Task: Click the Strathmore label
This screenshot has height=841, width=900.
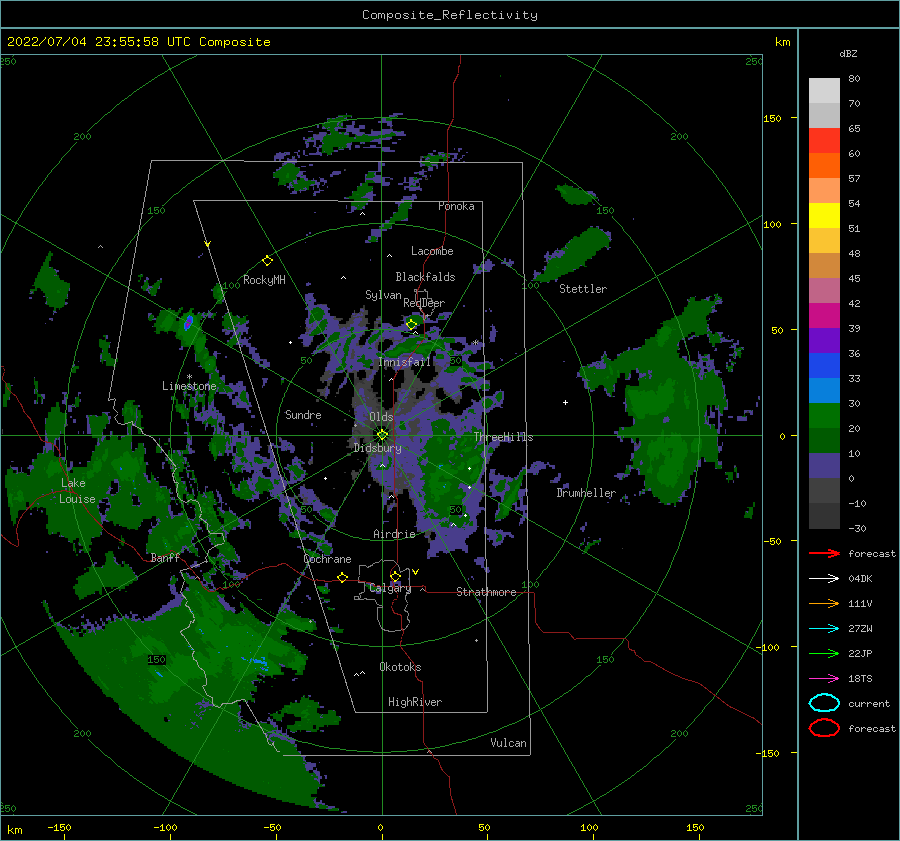Action: click(486, 592)
